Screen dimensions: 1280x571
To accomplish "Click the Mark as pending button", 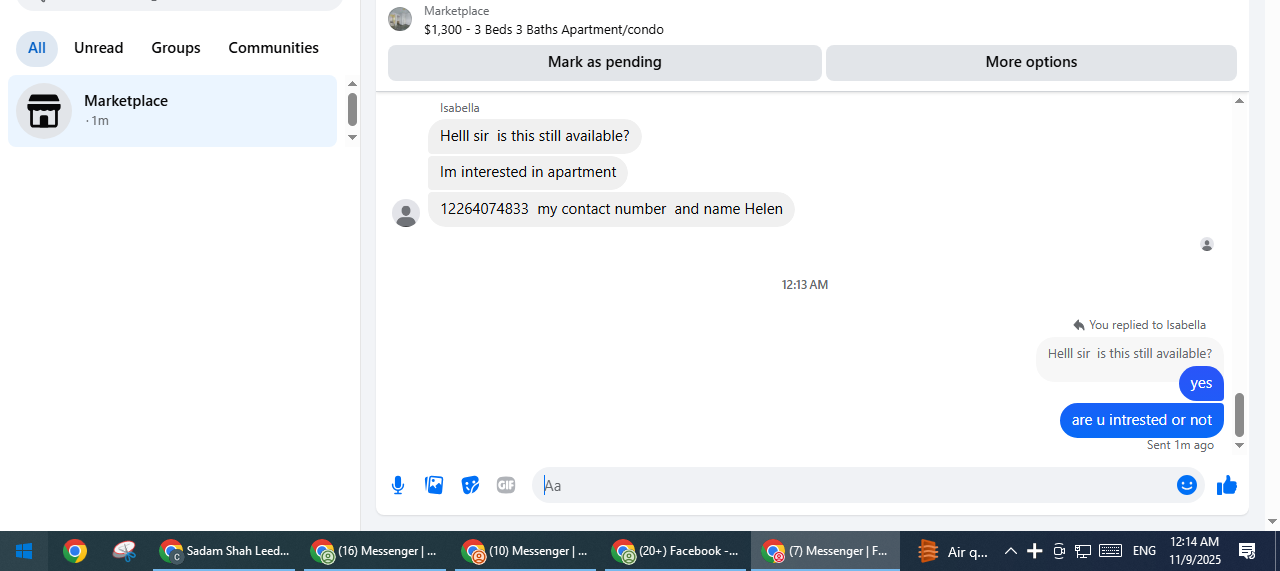I will pyautogui.click(x=605, y=62).
